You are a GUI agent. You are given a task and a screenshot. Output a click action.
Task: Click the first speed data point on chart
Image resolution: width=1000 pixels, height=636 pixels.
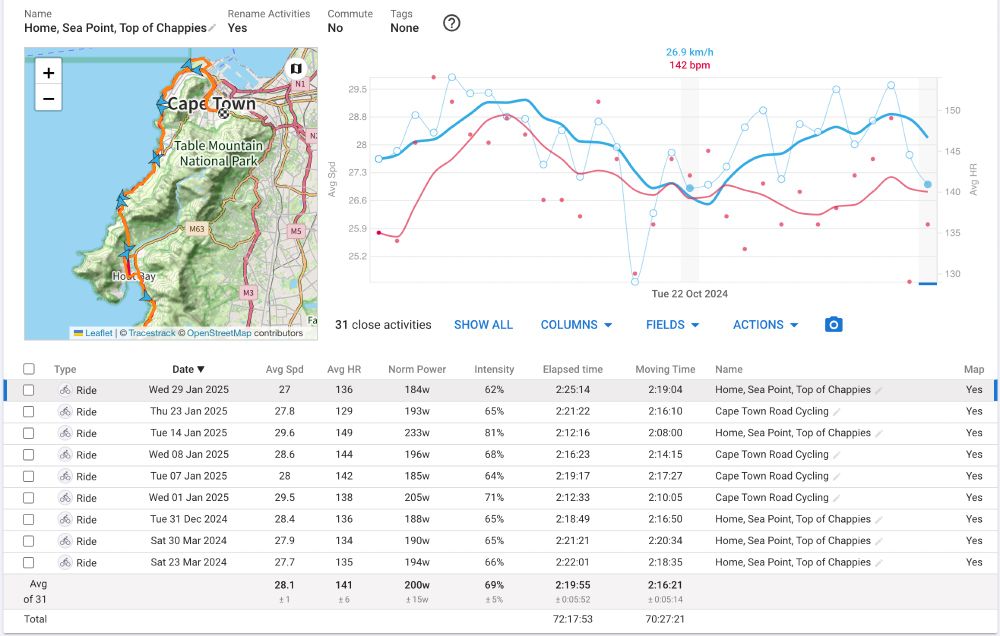coord(379,159)
